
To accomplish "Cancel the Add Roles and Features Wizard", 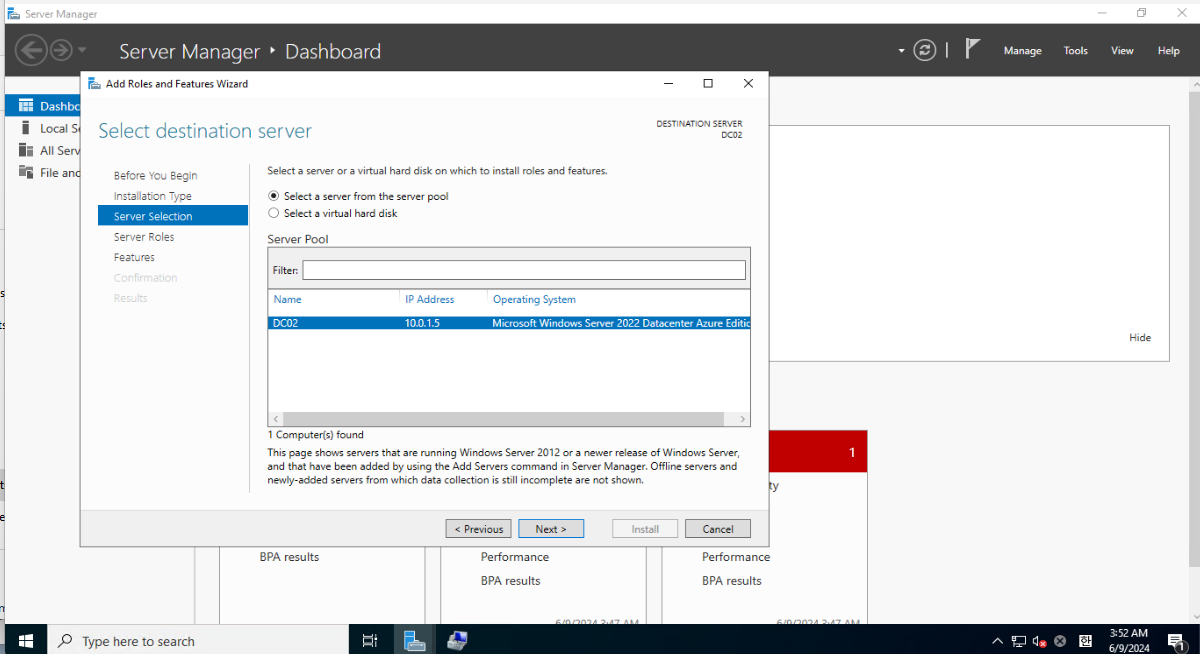I will (718, 529).
